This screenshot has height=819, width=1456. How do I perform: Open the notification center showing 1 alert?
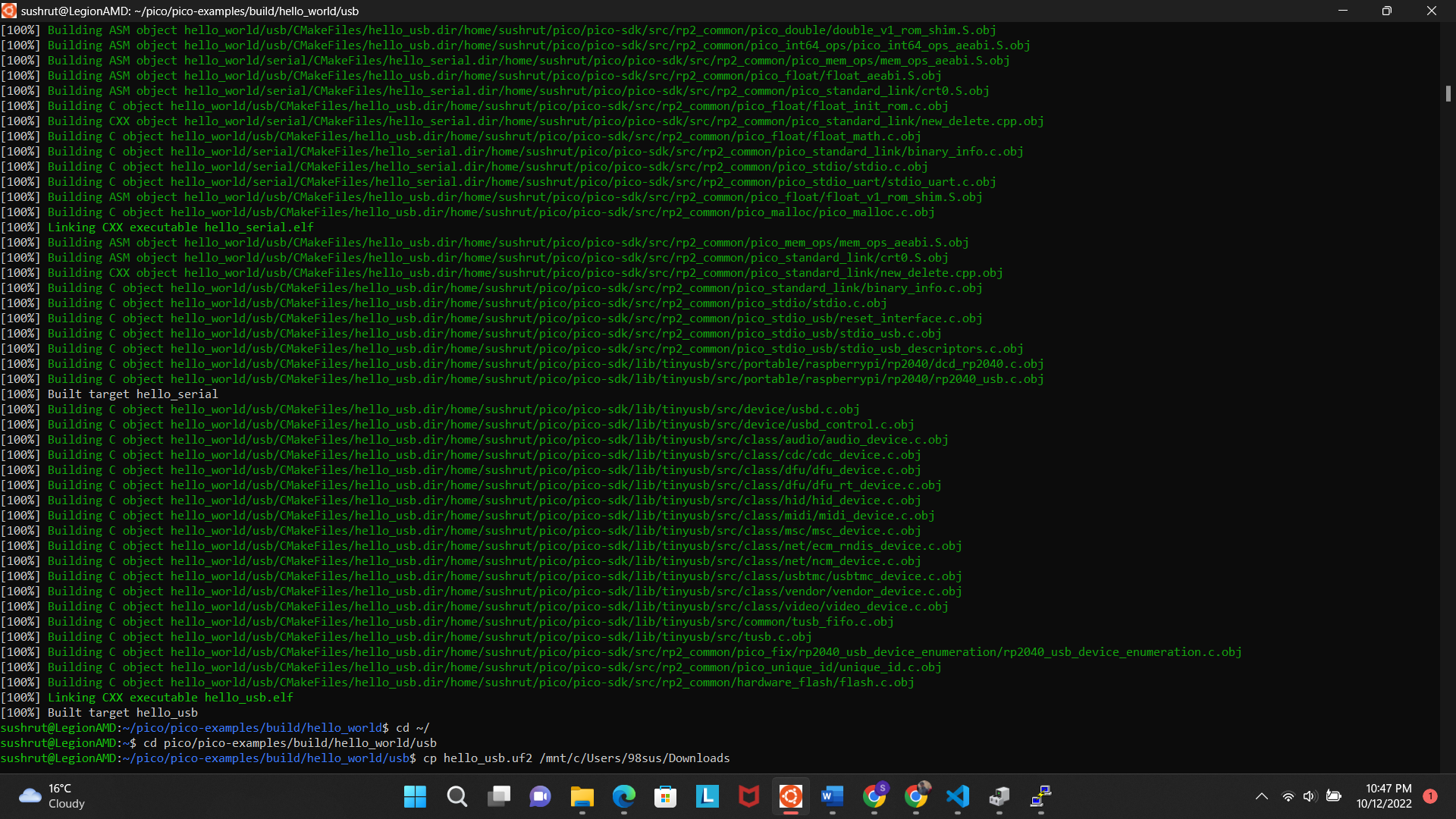1431,796
